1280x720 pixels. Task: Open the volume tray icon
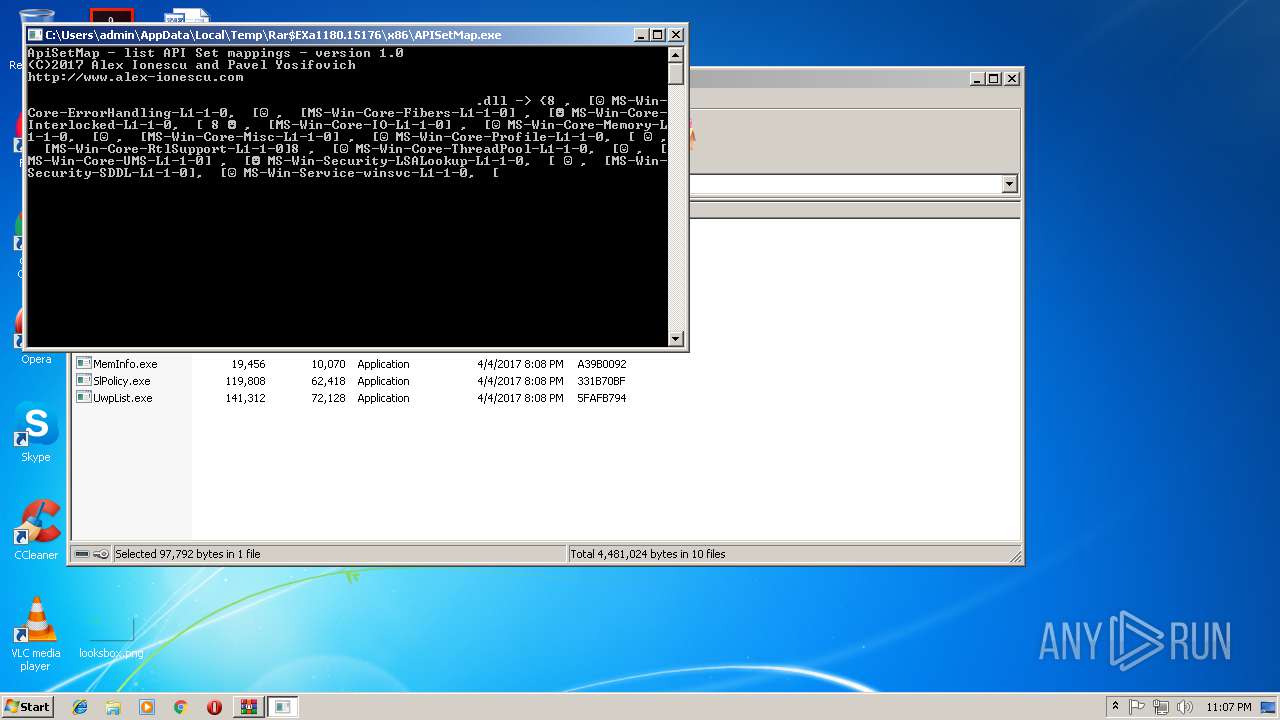(x=1185, y=707)
